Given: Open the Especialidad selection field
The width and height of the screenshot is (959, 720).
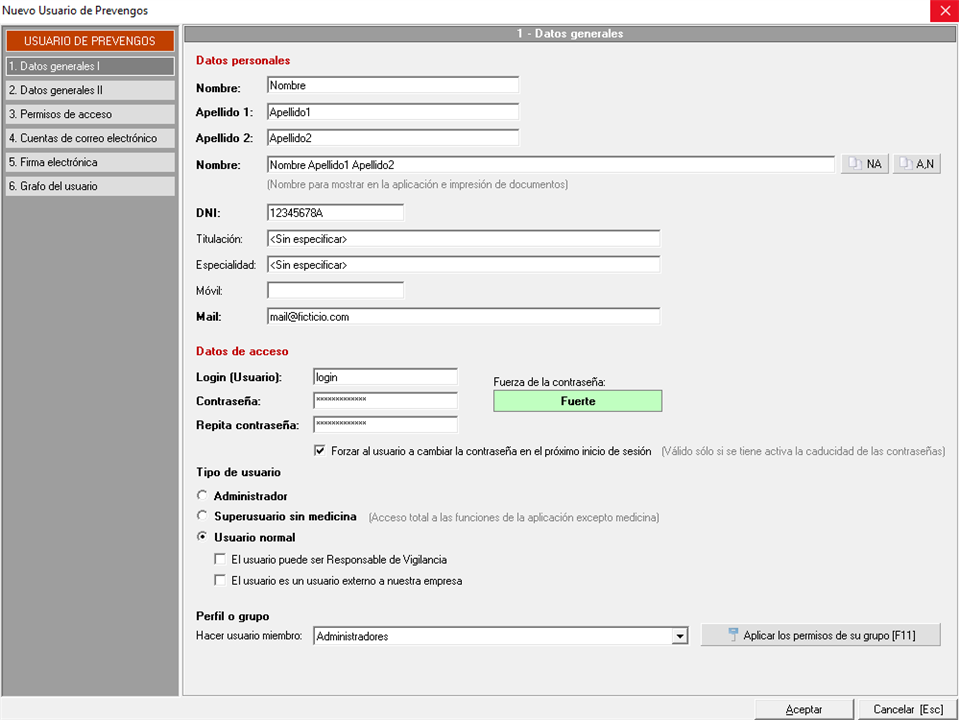Looking at the screenshot, I should click(x=463, y=265).
